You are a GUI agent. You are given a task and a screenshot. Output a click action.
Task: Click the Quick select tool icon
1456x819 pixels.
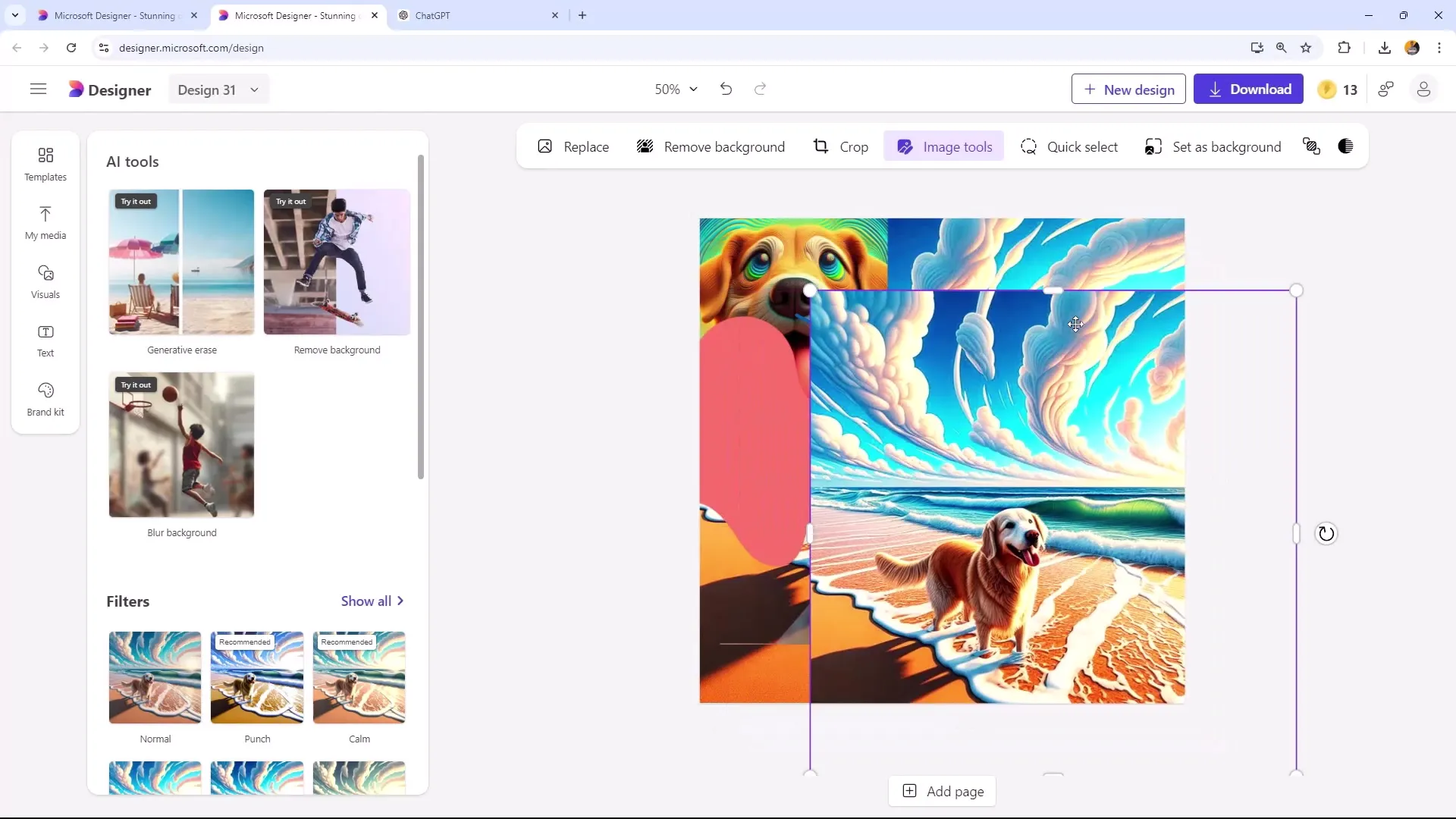1032,147
